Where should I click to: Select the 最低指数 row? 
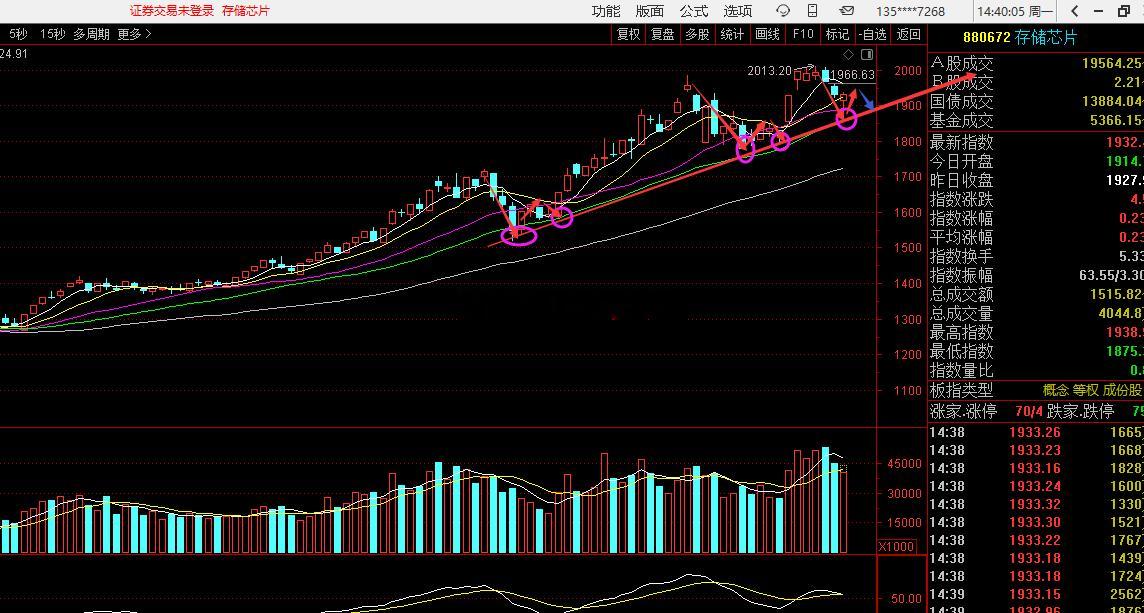coord(1036,352)
